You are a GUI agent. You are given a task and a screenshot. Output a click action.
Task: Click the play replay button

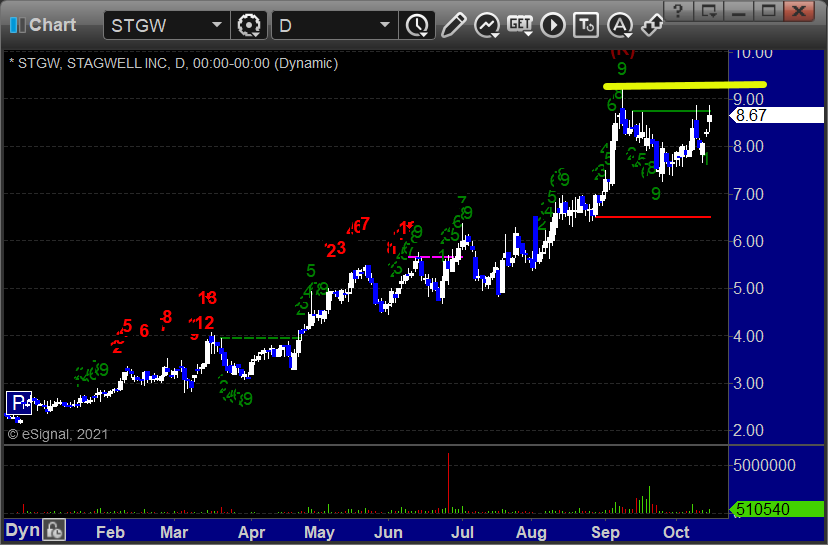click(x=553, y=25)
